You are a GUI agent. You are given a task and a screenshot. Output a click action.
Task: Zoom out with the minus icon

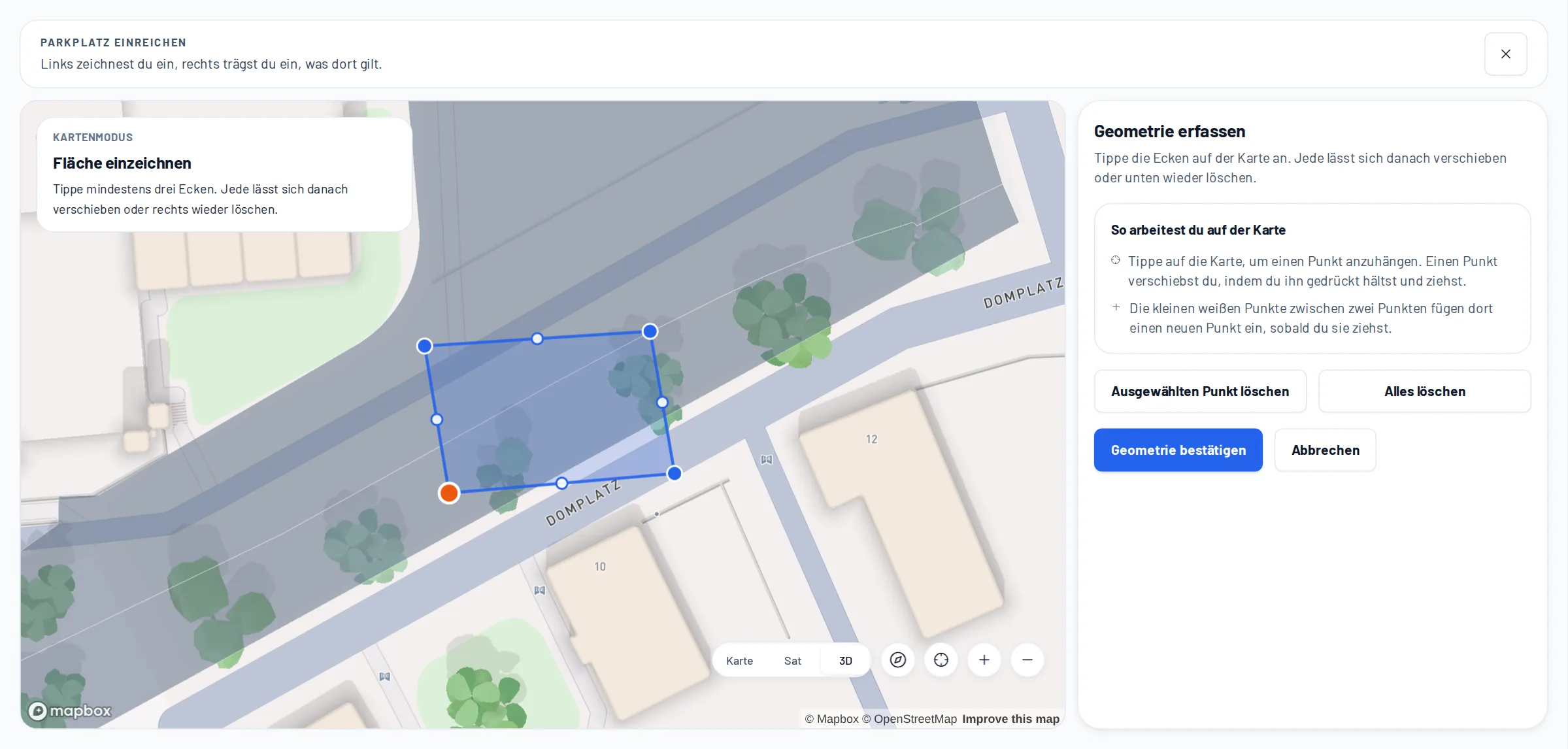[x=1027, y=660]
